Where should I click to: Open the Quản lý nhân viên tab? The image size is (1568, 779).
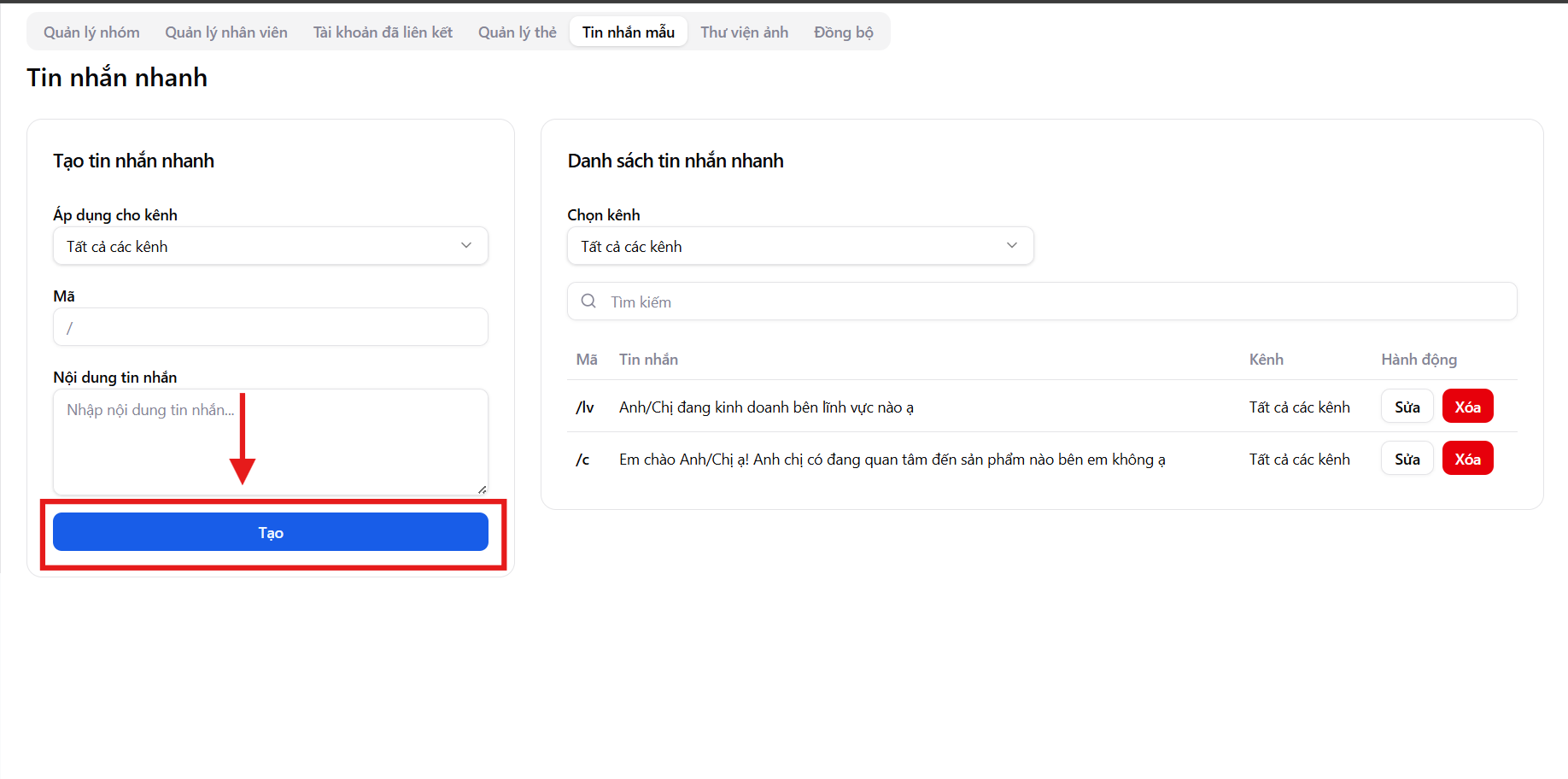click(226, 32)
